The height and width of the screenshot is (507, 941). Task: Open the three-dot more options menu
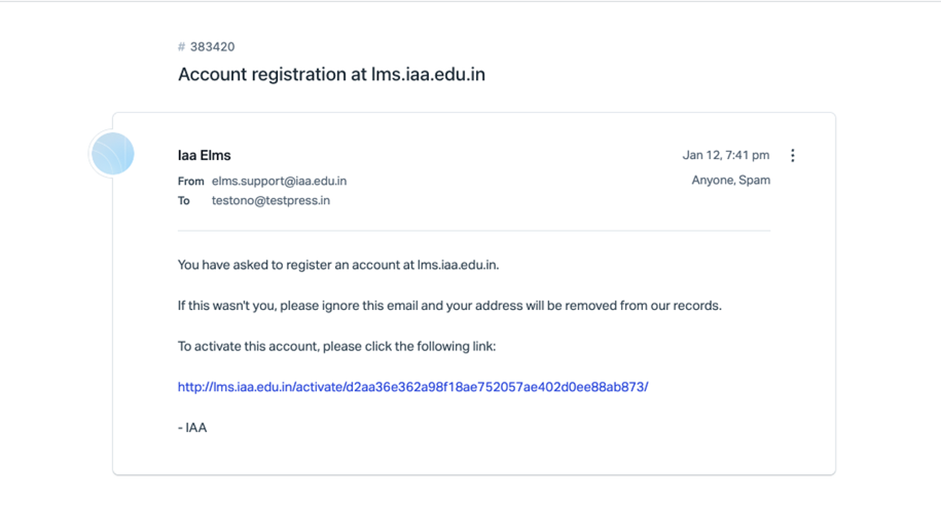point(793,156)
